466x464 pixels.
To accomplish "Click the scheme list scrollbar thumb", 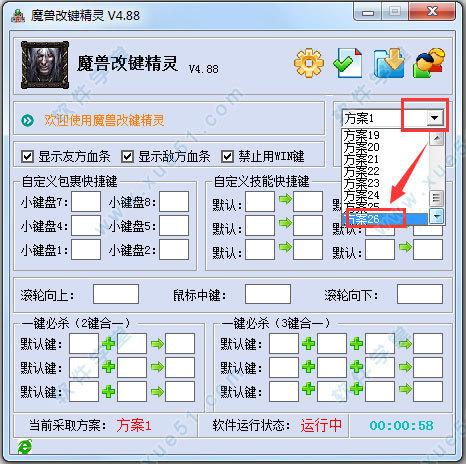I will [x=437, y=198].
